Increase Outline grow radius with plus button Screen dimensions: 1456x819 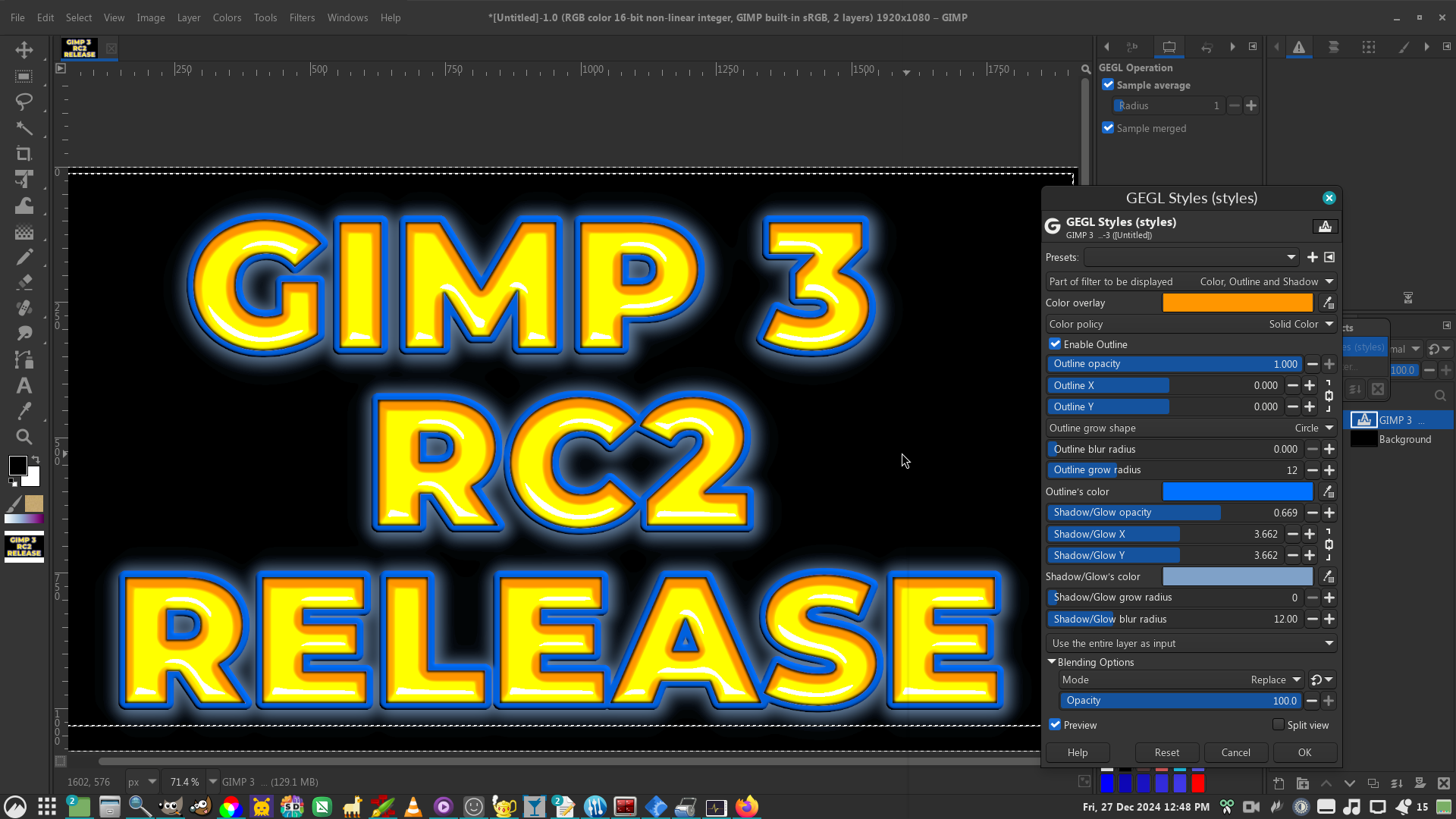point(1329,470)
